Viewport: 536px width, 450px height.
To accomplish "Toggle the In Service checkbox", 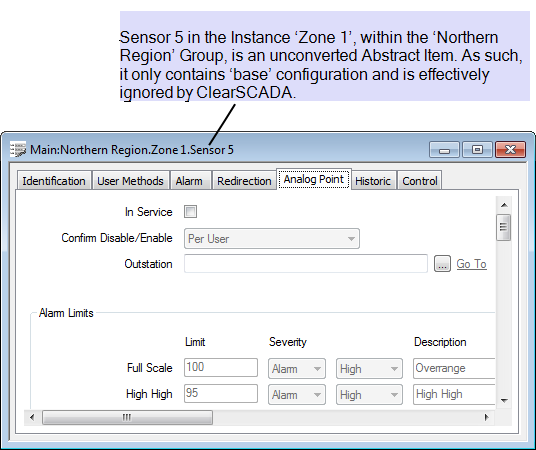I will (x=190, y=212).
